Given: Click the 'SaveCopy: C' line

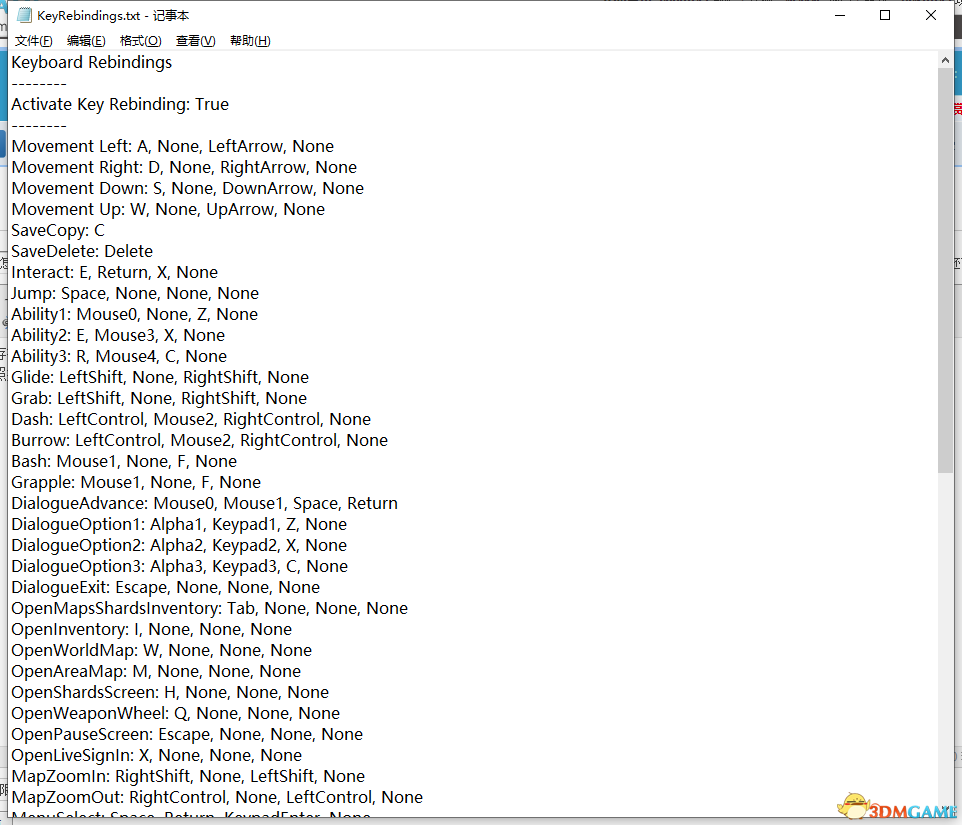Looking at the screenshot, I should pyautogui.click(x=58, y=230).
